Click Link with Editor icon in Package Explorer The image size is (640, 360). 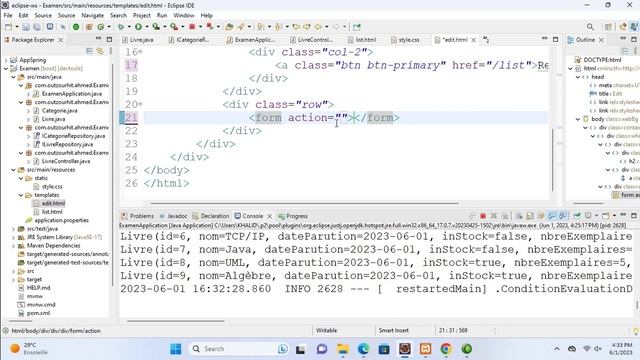click(100, 51)
